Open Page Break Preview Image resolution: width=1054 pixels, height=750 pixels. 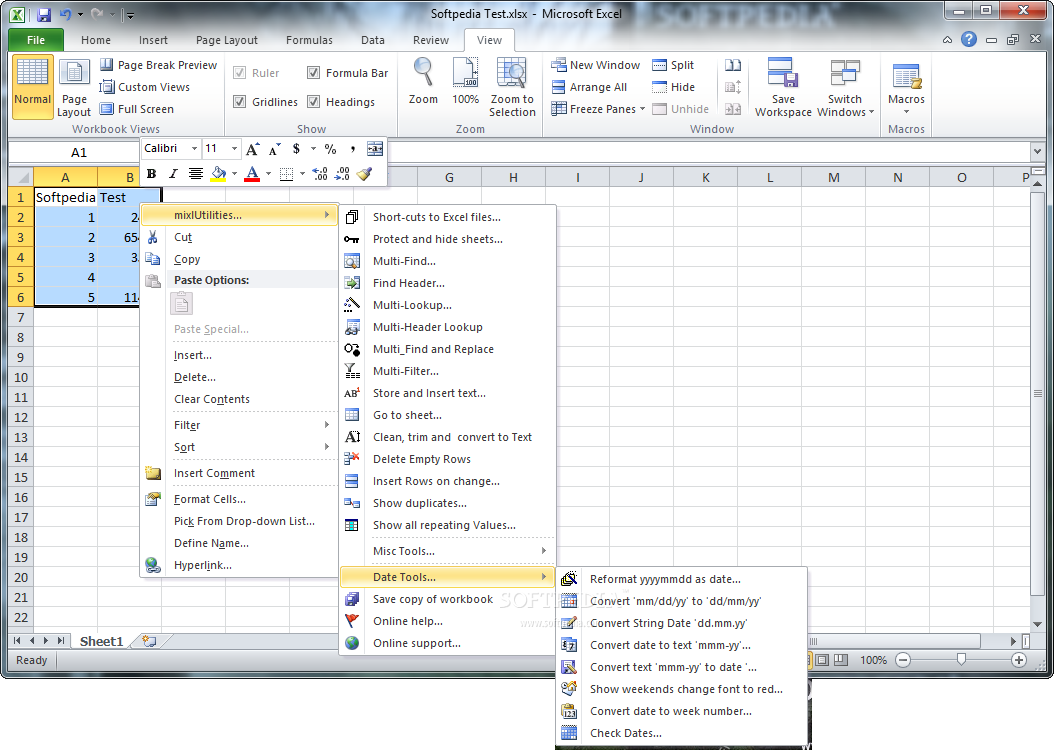(x=159, y=65)
